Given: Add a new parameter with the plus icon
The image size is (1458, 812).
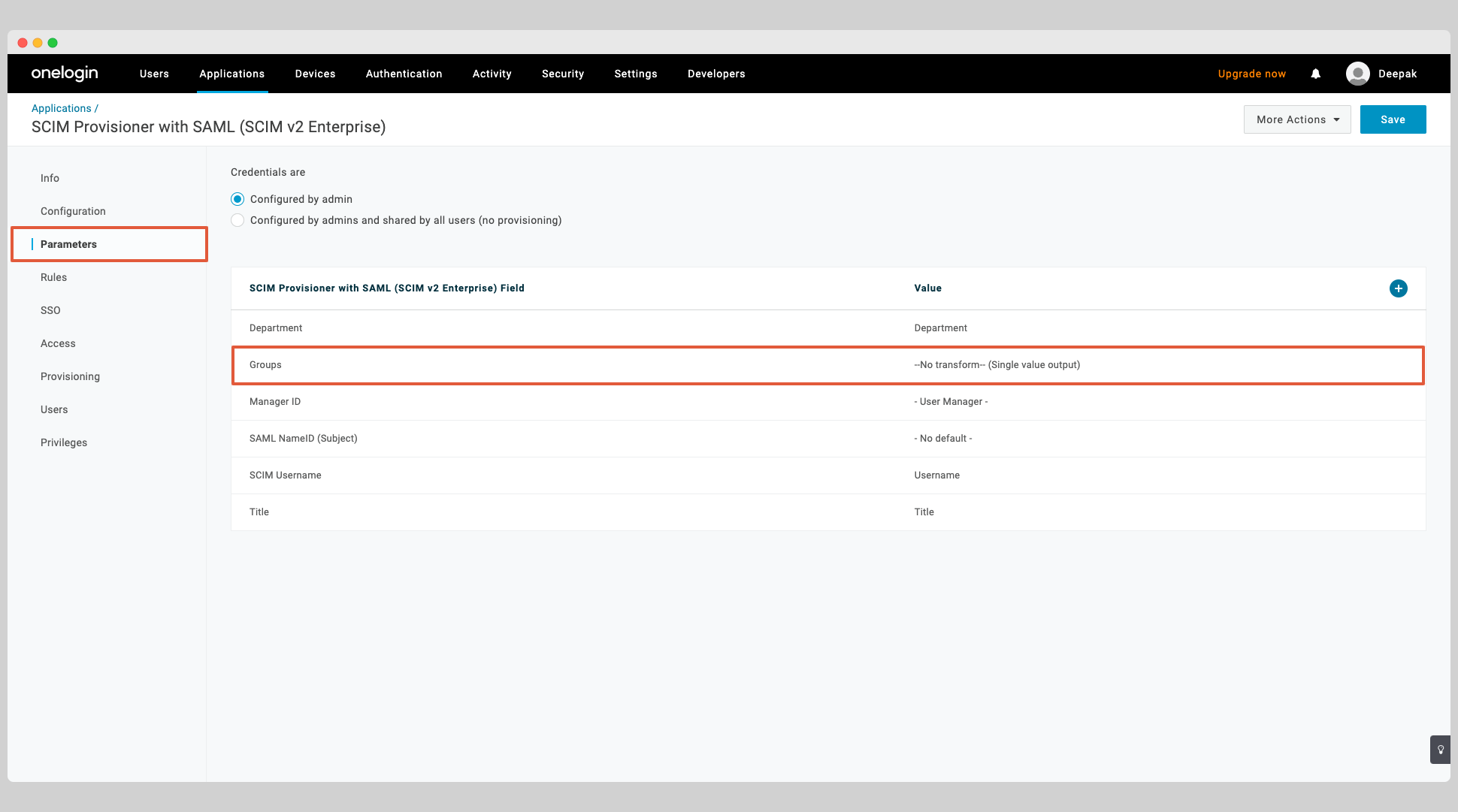Looking at the screenshot, I should (1398, 288).
